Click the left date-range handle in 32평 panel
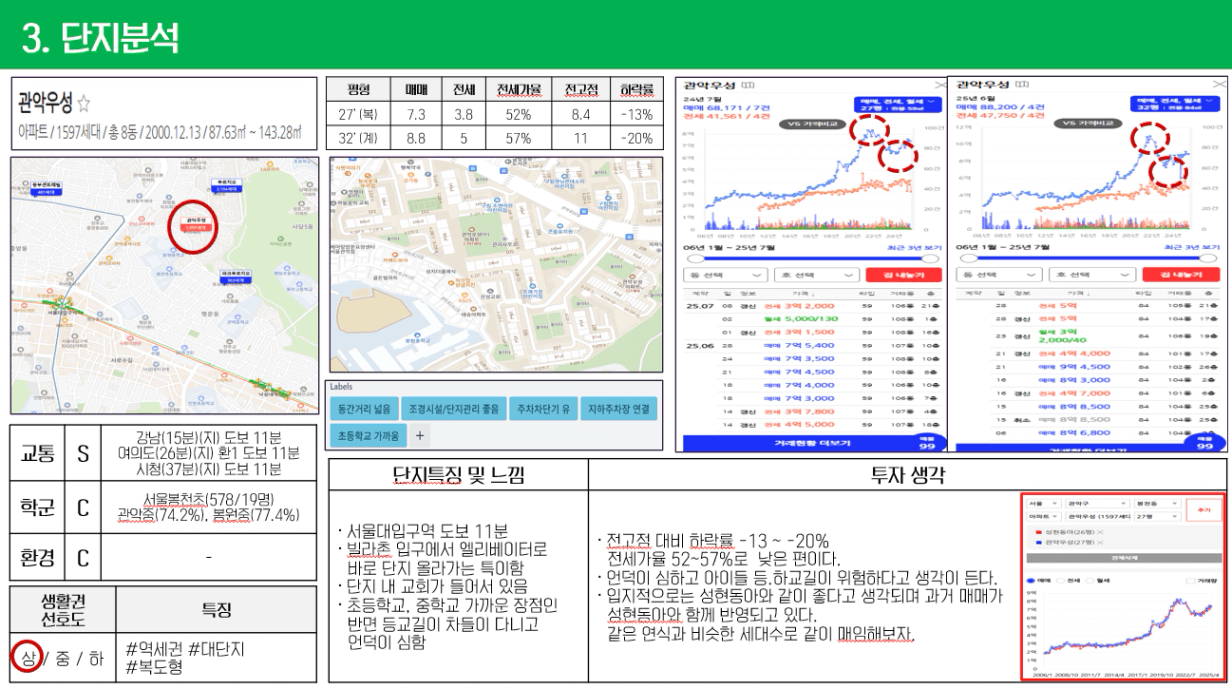 [x=969, y=258]
